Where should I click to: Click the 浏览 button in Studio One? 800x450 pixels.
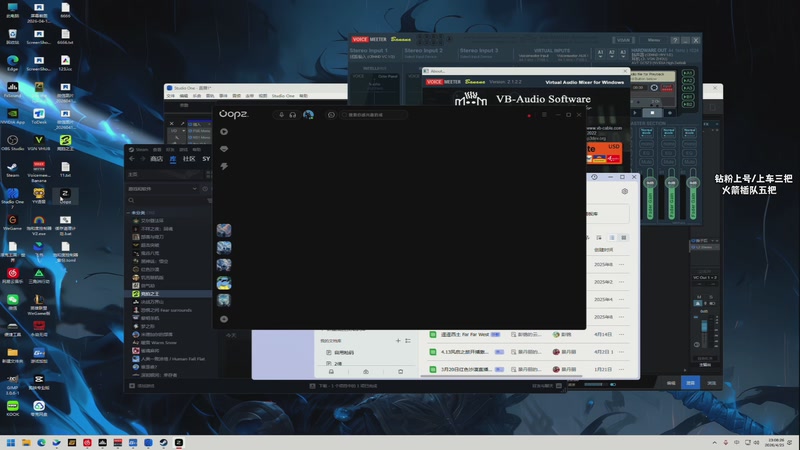[x=711, y=383]
